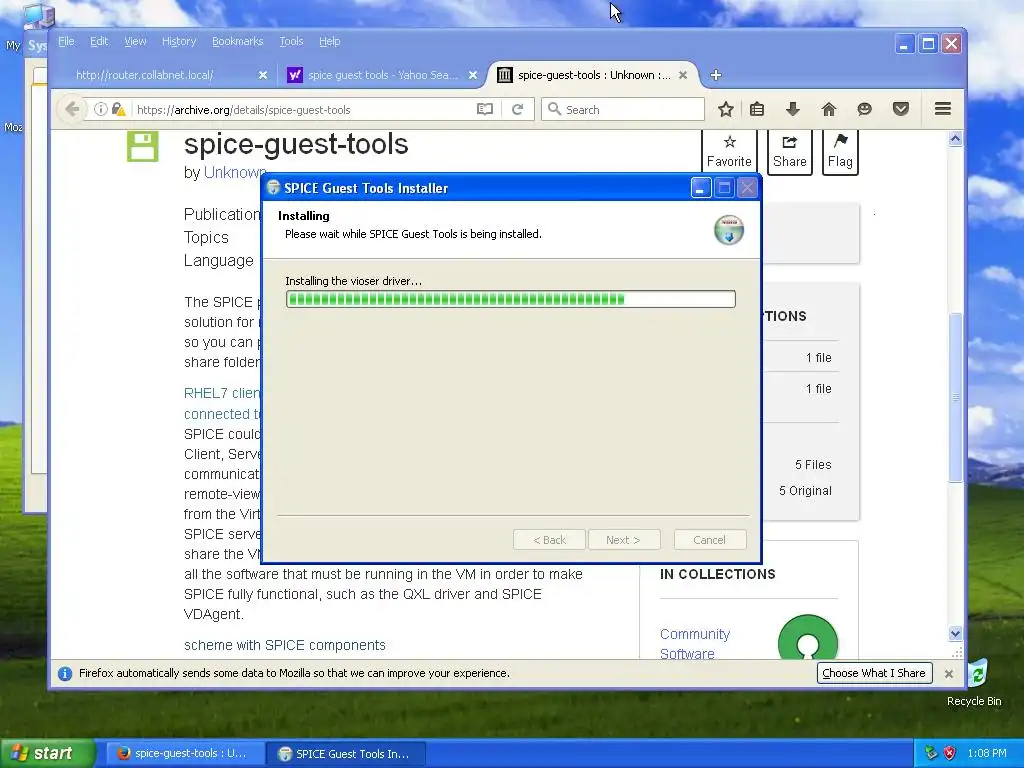This screenshot has height=768, width=1024.
Task: Open the Edit menu
Action: click(99, 41)
